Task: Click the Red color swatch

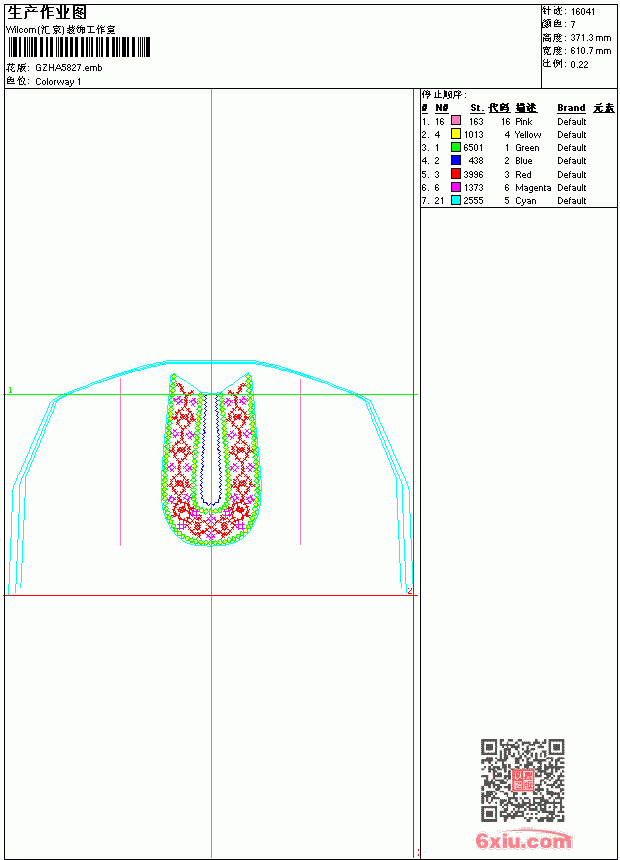Action: (x=455, y=174)
